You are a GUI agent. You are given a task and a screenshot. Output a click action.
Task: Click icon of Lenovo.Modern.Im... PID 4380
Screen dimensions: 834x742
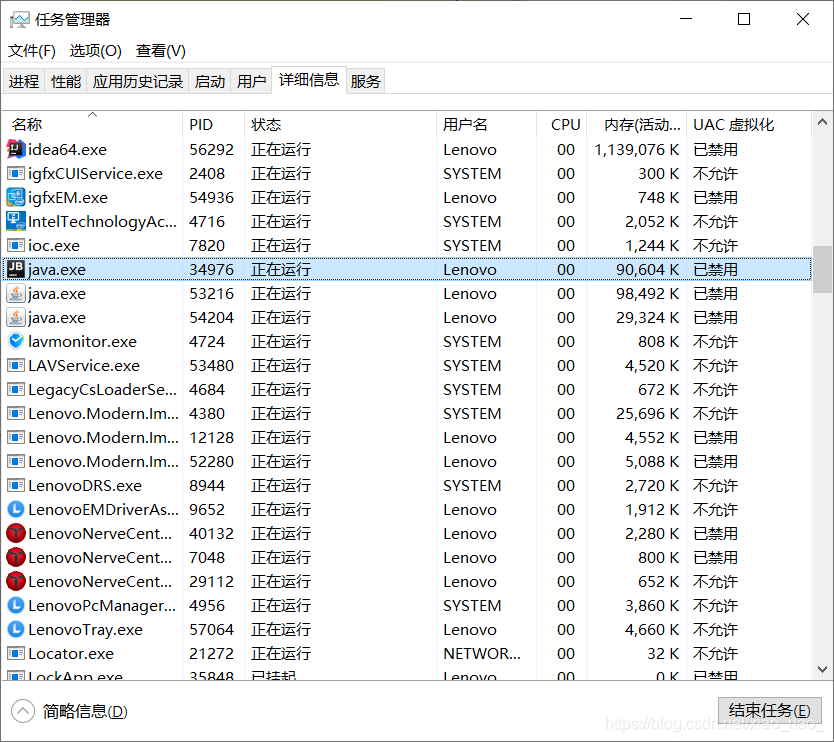pos(16,413)
